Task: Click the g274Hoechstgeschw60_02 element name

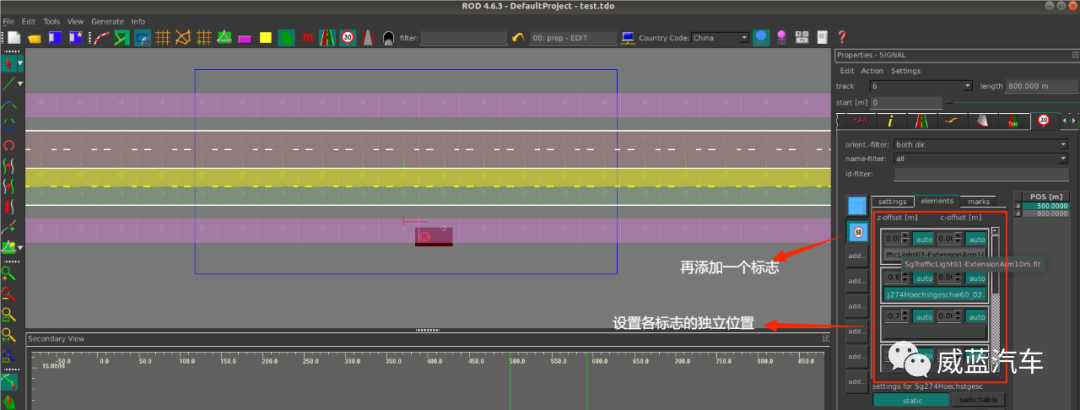Action: point(935,294)
